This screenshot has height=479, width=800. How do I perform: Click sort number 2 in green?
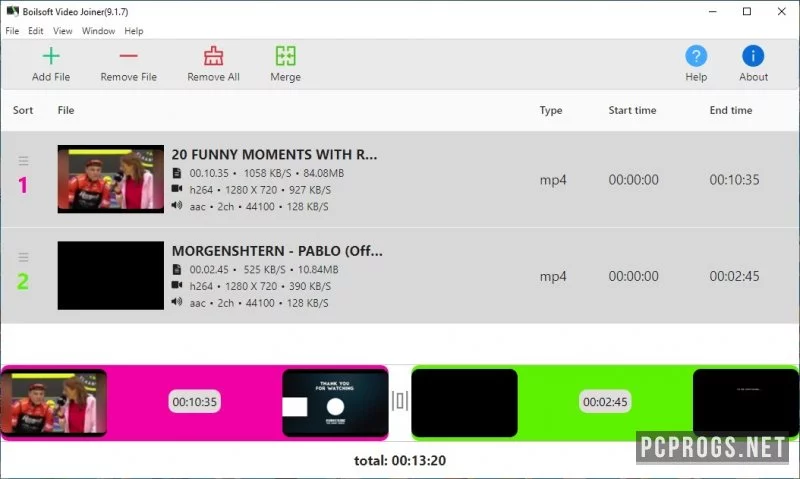click(23, 282)
